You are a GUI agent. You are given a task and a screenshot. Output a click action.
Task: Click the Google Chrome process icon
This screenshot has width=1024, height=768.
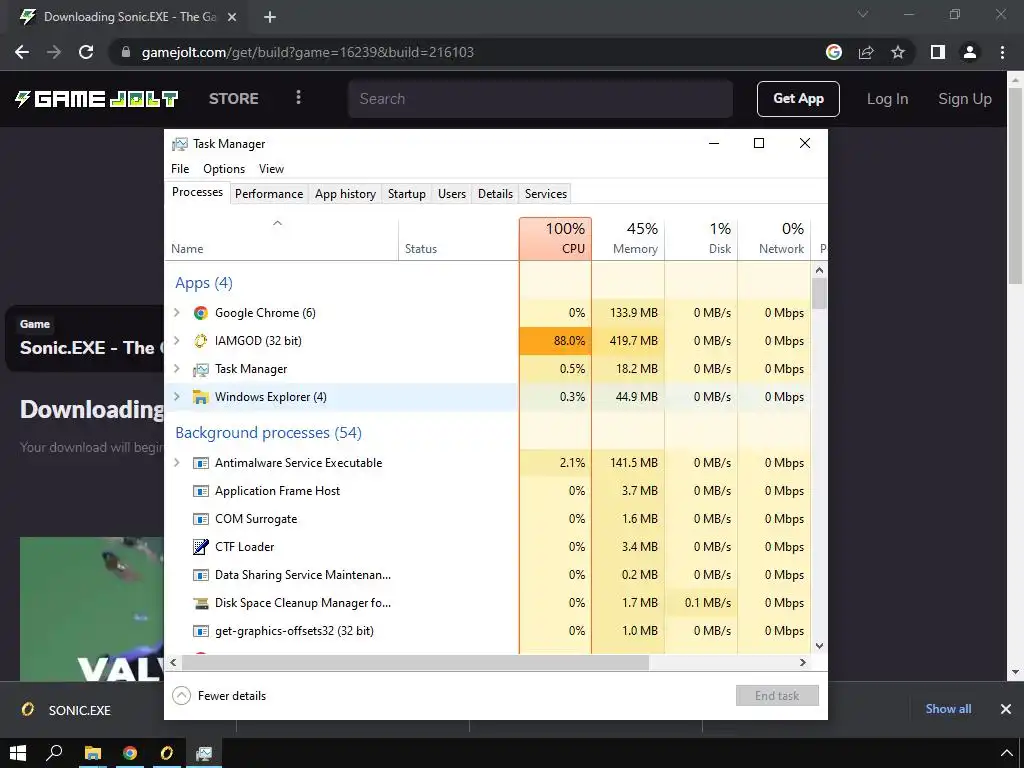[x=200, y=313]
